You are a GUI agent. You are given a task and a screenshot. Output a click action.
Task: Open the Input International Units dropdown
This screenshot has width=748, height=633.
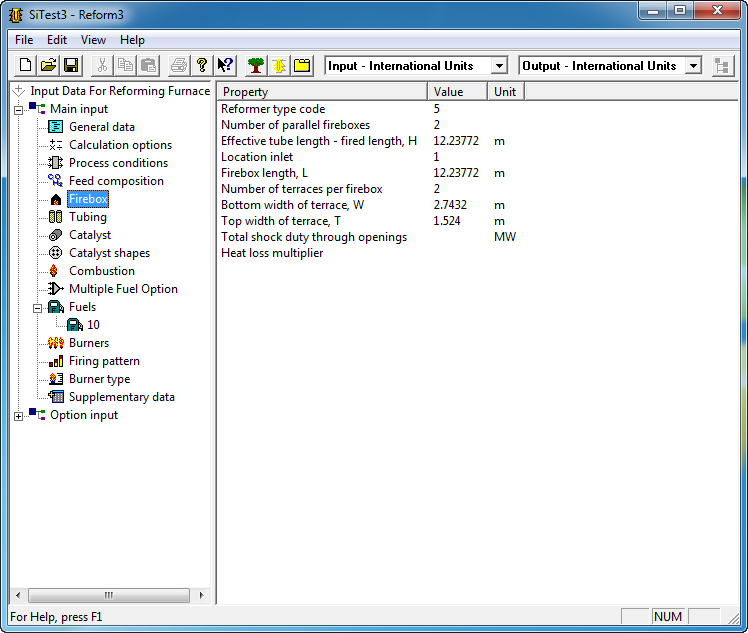point(499,65)
